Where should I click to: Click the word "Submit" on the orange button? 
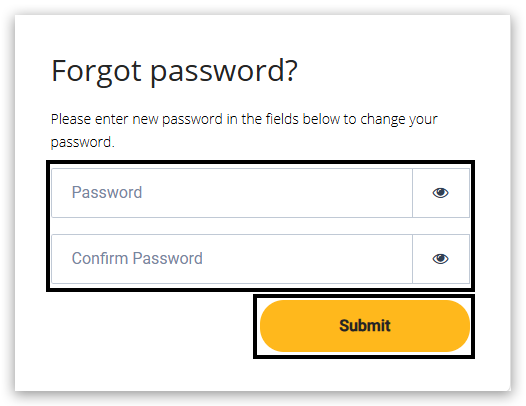pyautogui.click(x=365, y=326)
